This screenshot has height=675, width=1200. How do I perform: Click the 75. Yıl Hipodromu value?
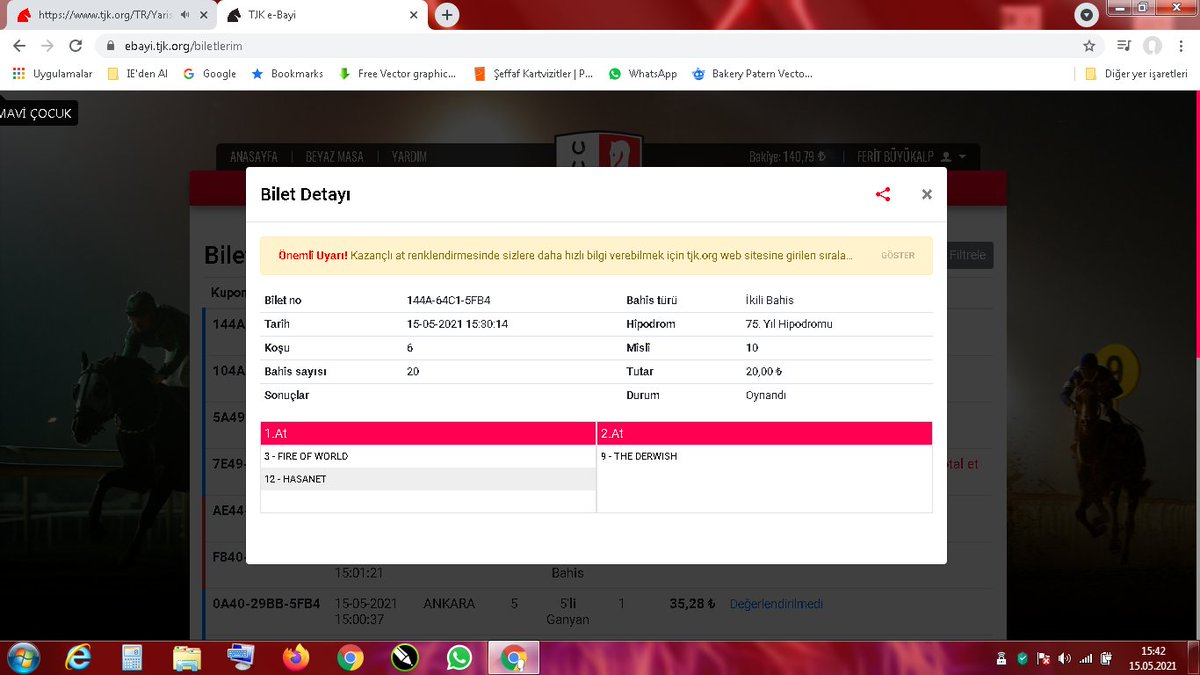(x=789, y=324)
